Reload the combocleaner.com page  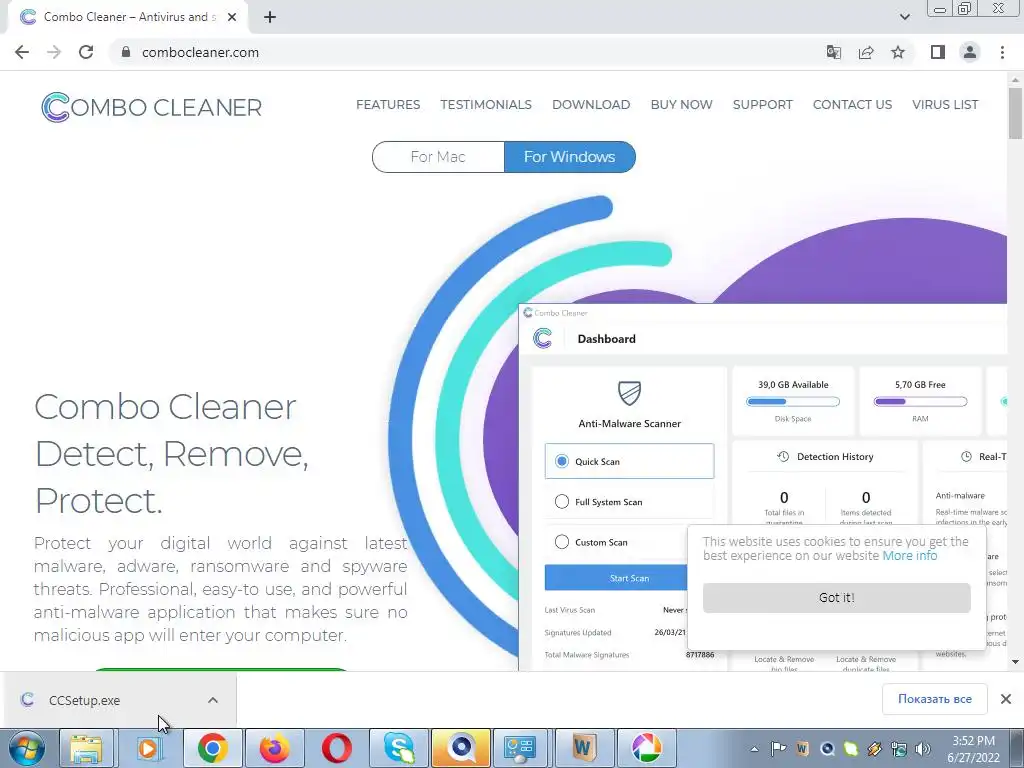pos(86,52)
